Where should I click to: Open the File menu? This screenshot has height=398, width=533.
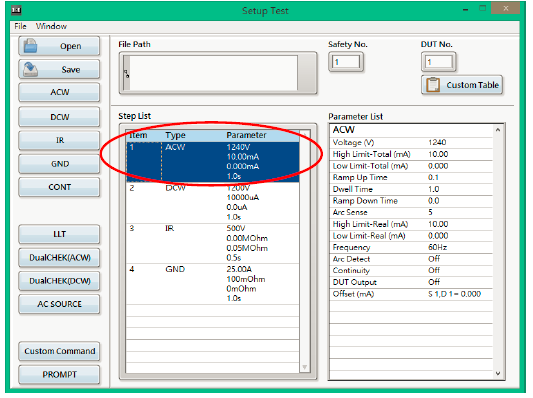pyautogui.click(x=20, y=26)
